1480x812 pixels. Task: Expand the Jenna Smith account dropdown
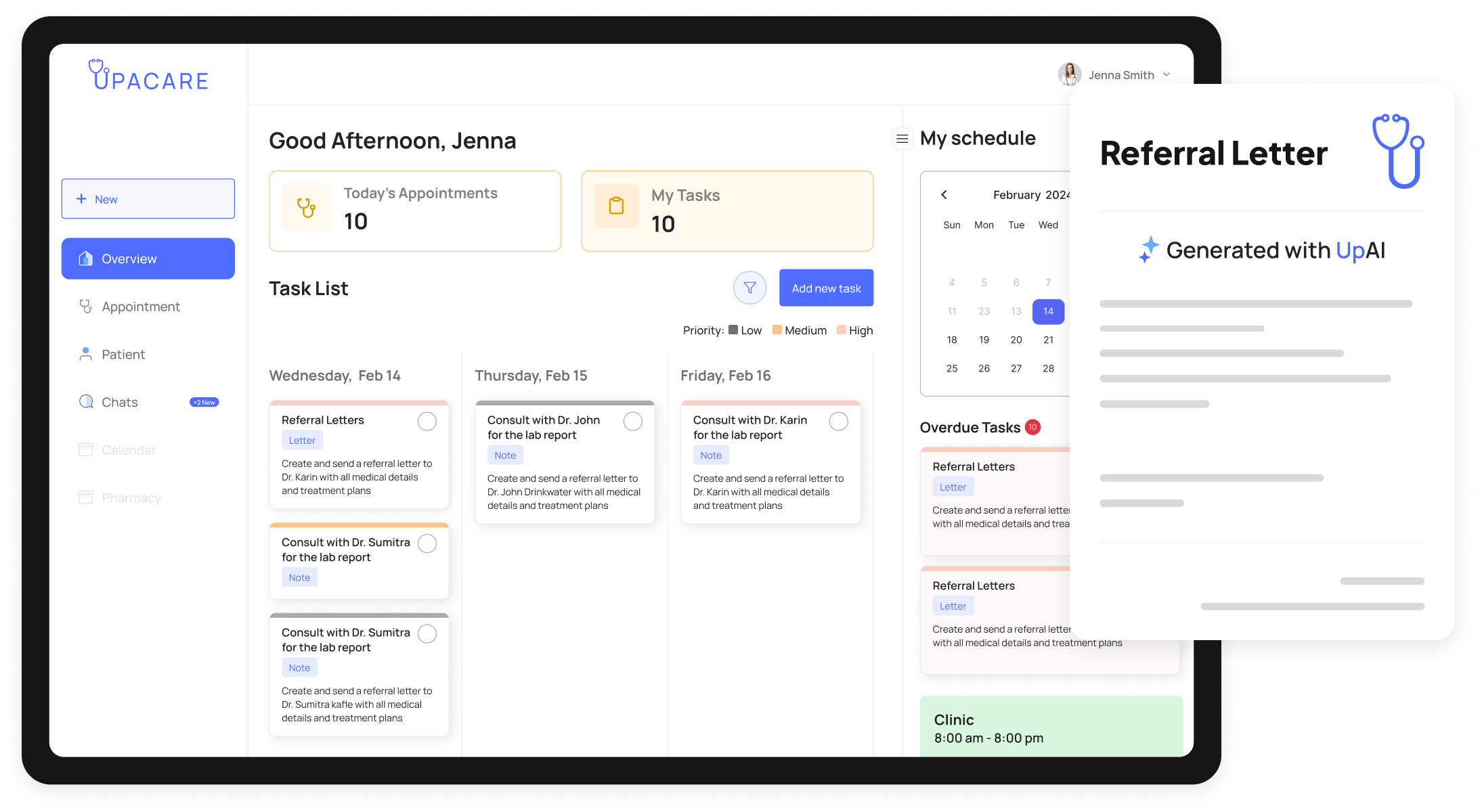[1167, 74]
